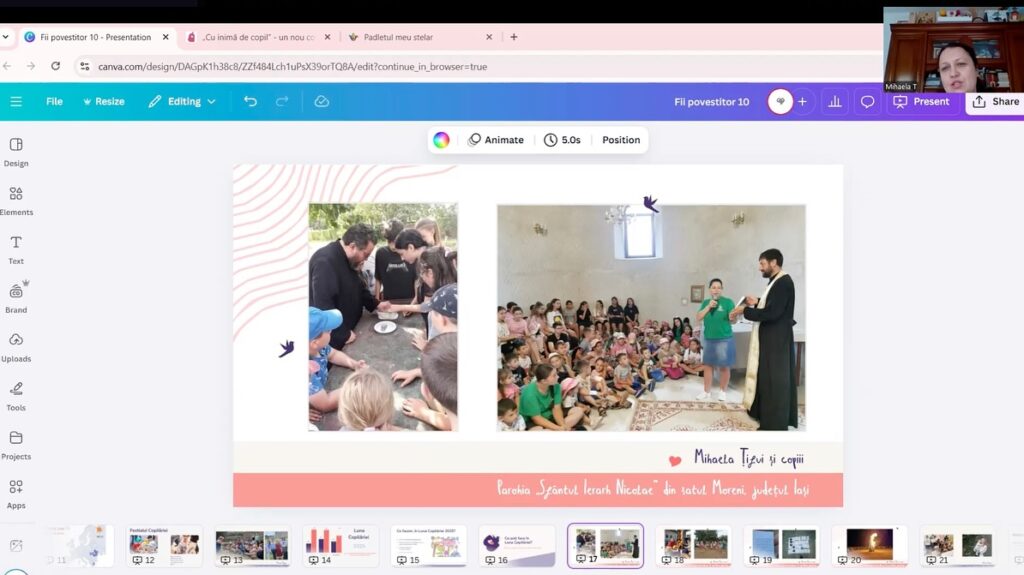Image resolution: width=1024 pixels, height=575 pixels.
Task: Open a new browser tab
Action: pos(514,37)
